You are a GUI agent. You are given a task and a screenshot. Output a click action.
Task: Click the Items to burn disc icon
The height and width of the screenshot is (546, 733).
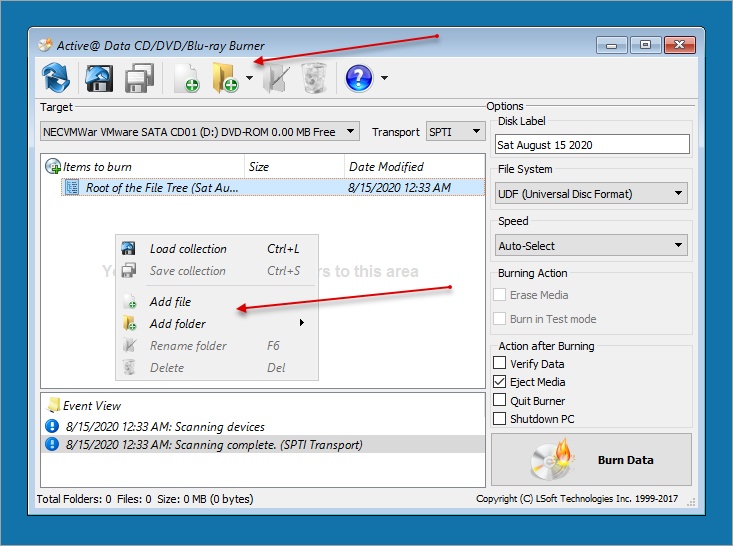click(53, 166)
